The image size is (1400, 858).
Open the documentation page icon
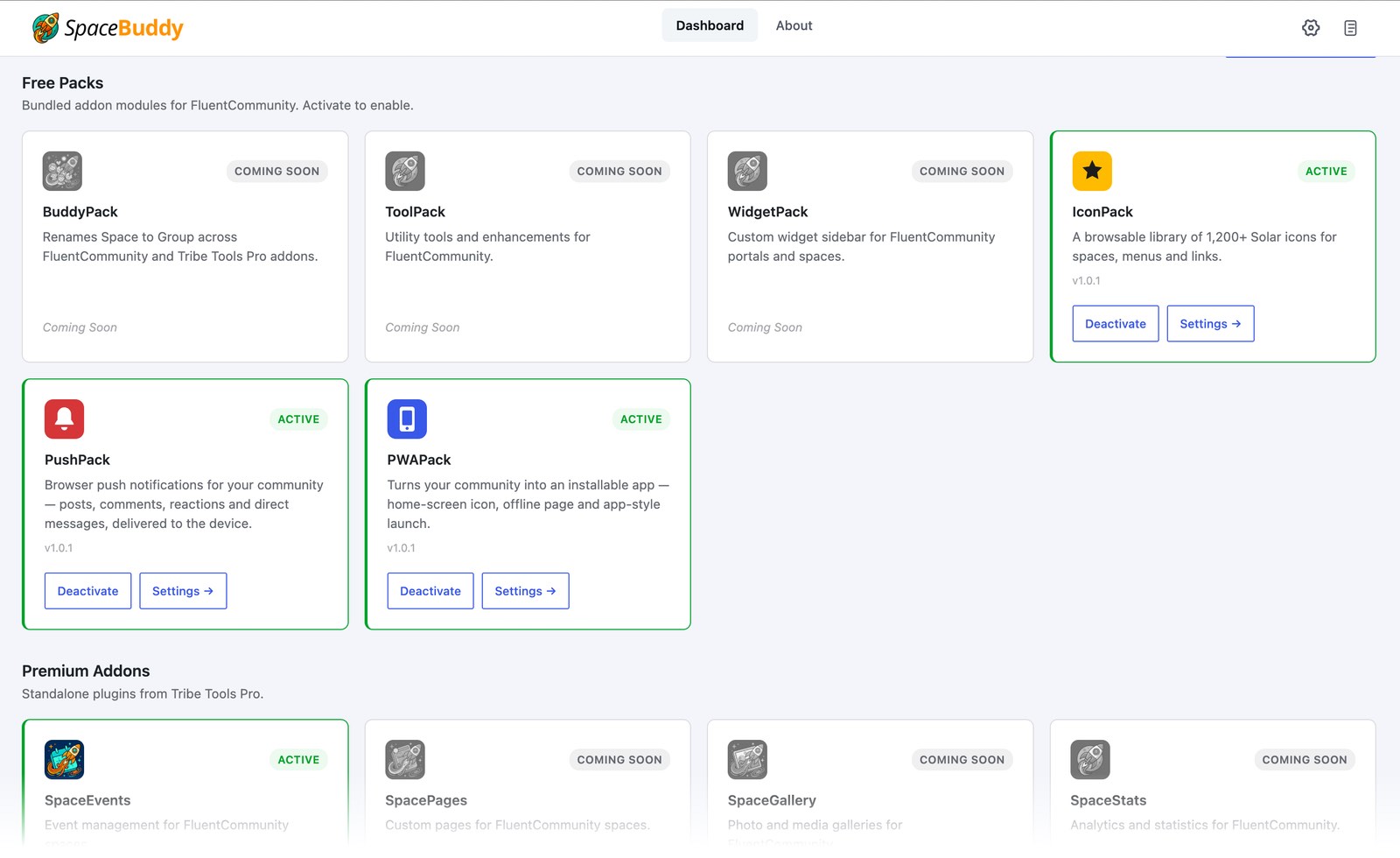point(1351,28)
